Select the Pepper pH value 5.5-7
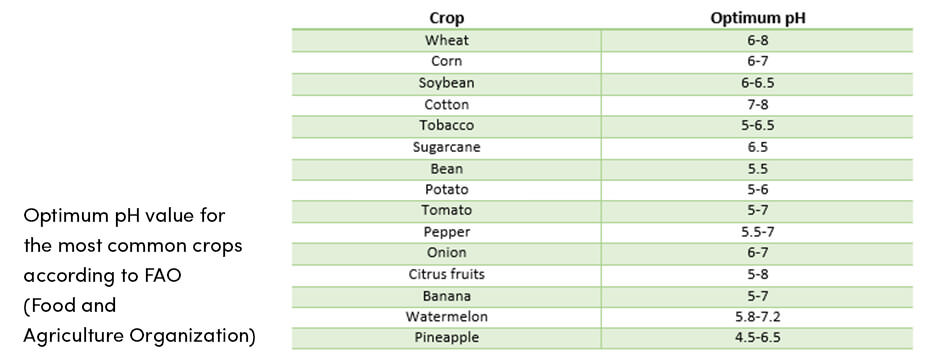 (x=758, y=233)
